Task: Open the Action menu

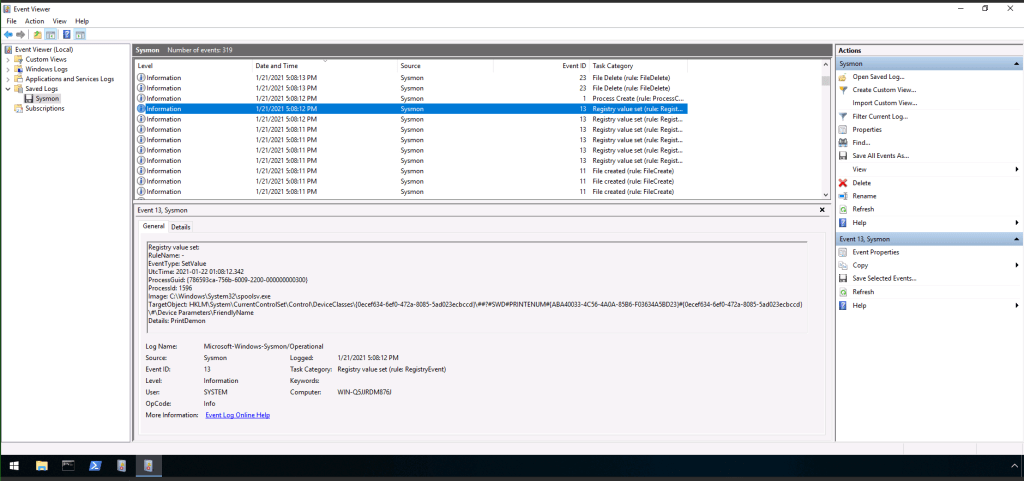Action: pyautogui.click(x=34, y=21)
